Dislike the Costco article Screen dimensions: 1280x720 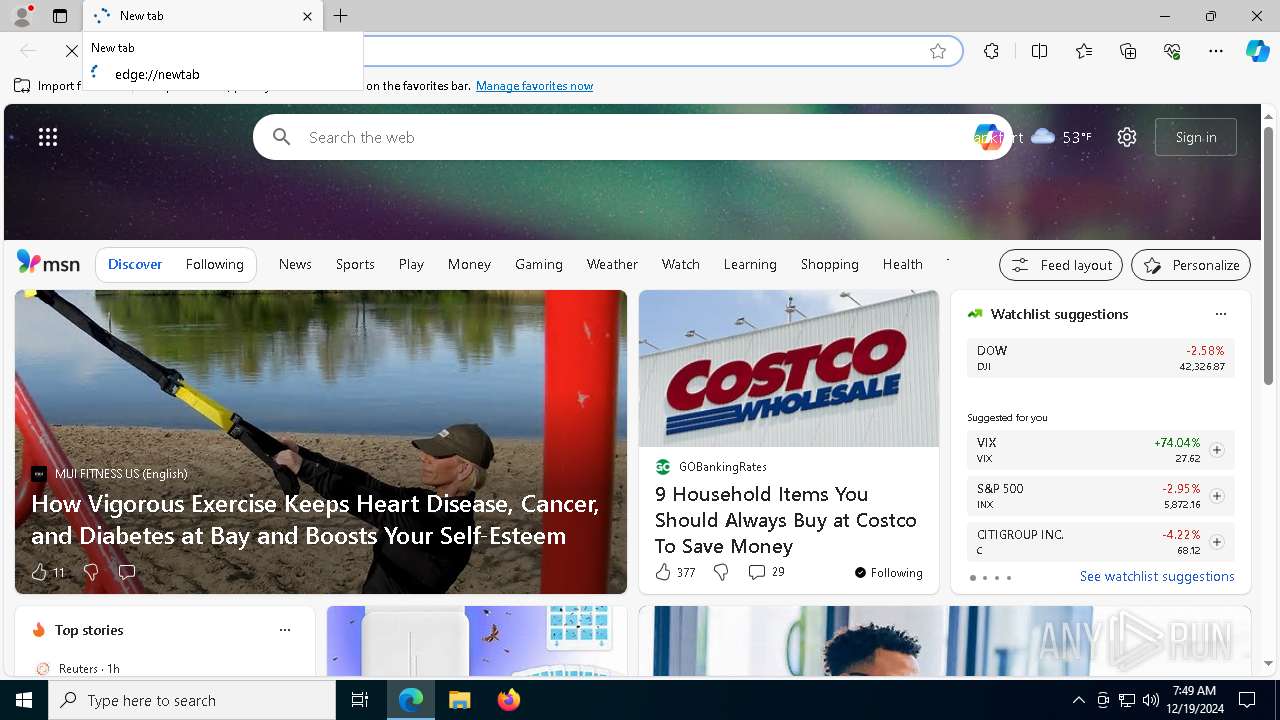tap(721, 572)
